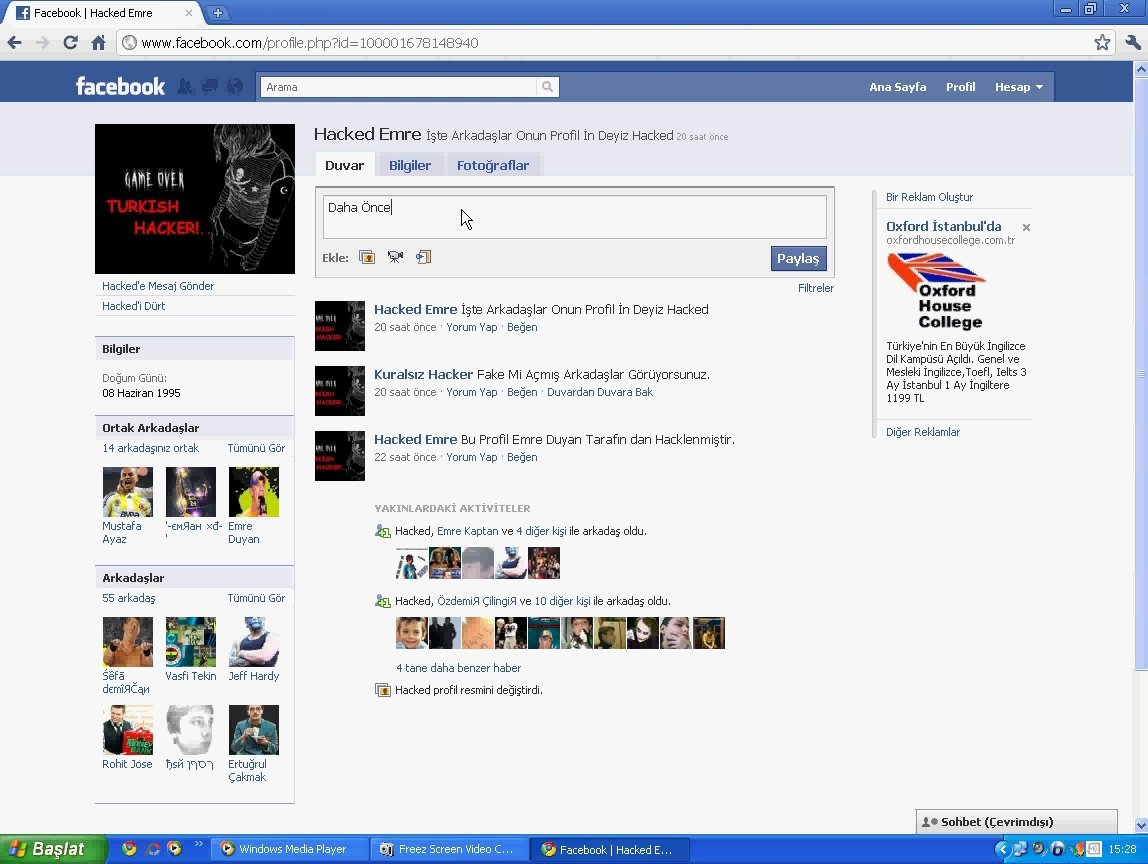Open the Sohbet (Çevrimdışı) chat bar
The height and width of the screenshot is (864, 1148).
[x=1016, y=822]
